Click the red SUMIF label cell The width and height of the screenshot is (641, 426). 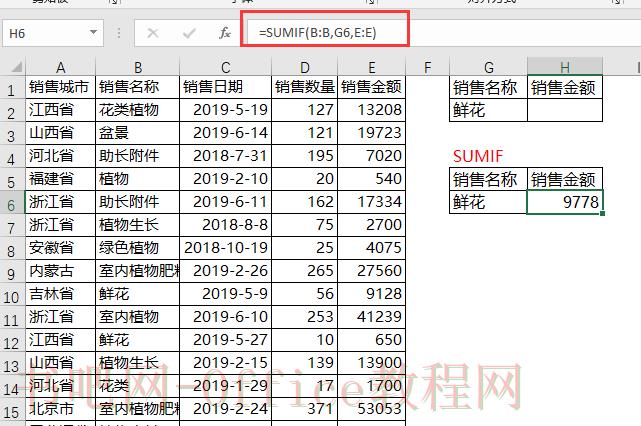click(x=489, y=156)
